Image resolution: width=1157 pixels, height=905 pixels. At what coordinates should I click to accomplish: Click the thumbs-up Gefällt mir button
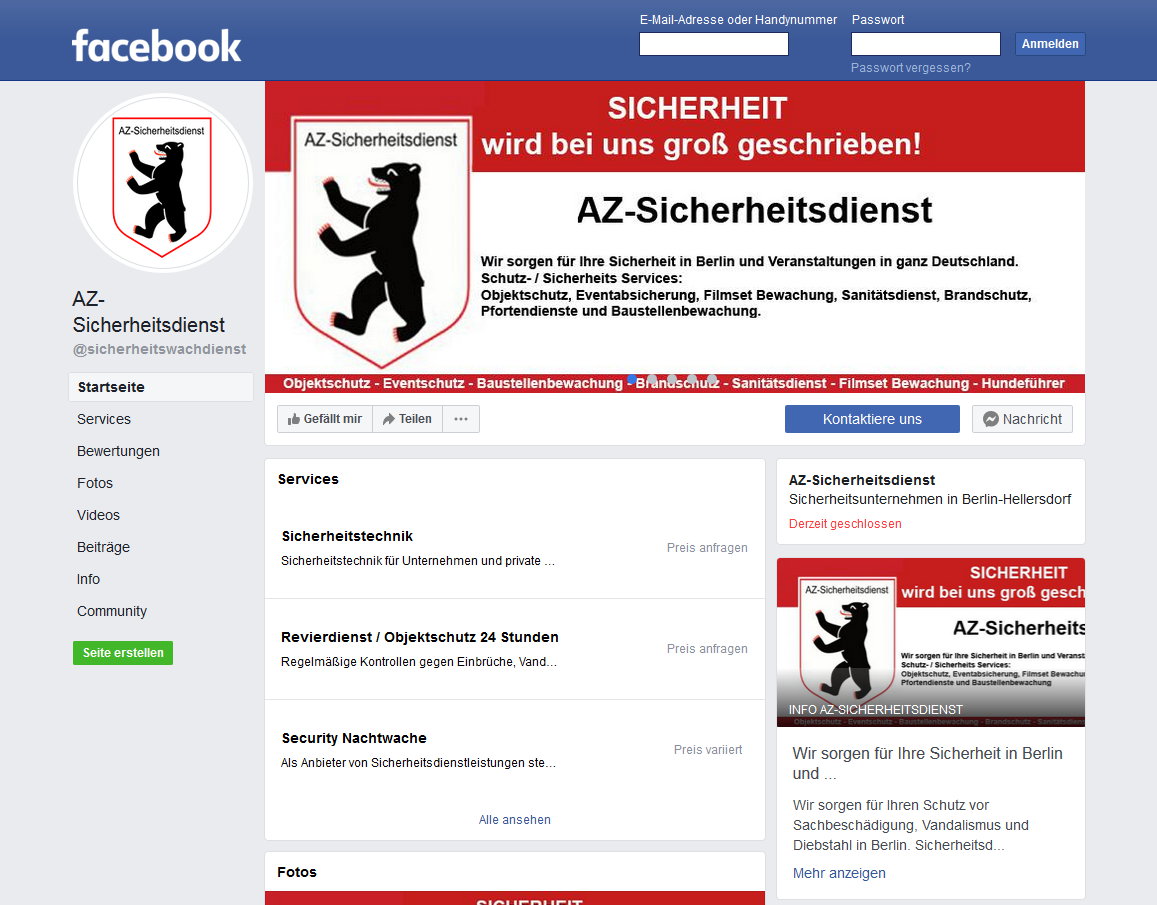(325, 419)
